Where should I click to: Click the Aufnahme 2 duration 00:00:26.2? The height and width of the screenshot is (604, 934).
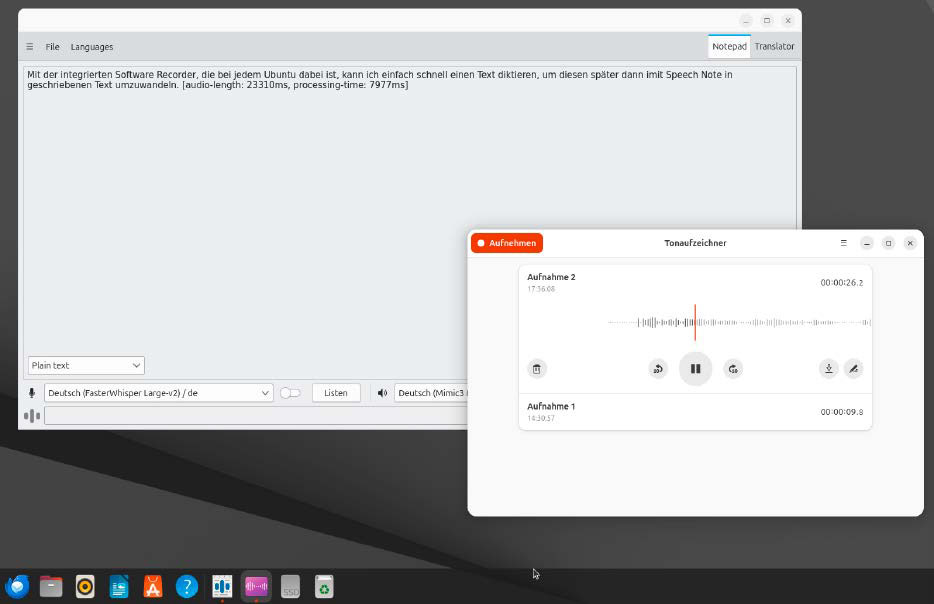842,282
